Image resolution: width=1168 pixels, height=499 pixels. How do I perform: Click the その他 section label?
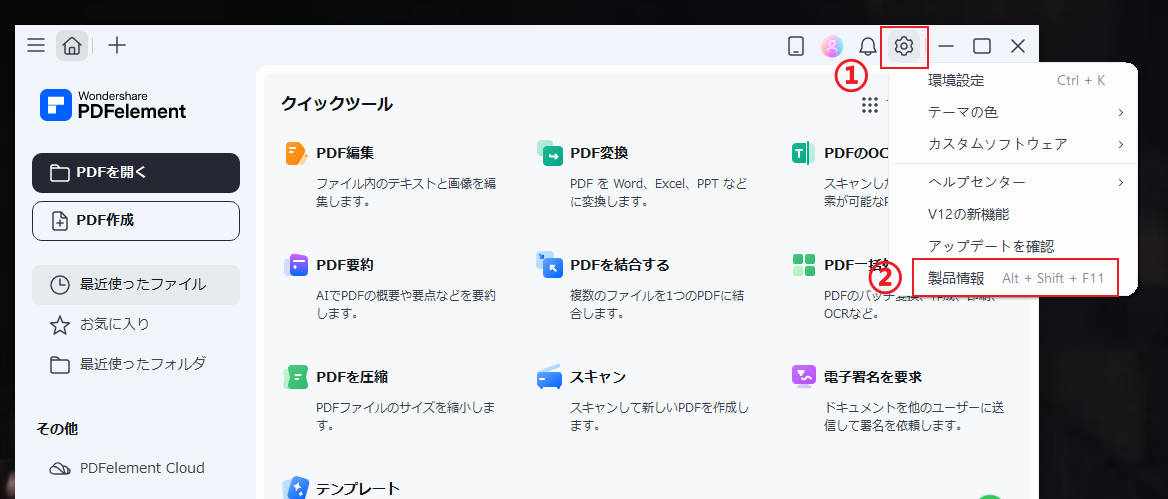tap(57, 429)
